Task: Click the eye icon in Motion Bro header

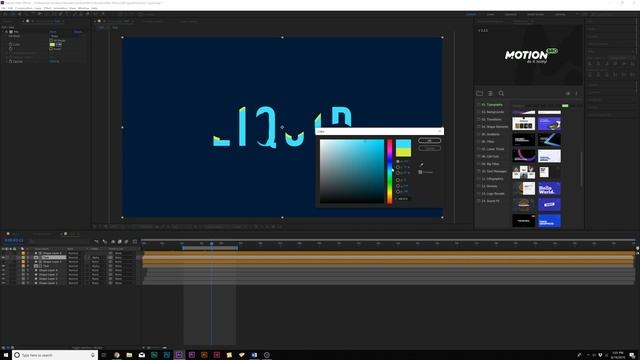Action: click(568, 93)
